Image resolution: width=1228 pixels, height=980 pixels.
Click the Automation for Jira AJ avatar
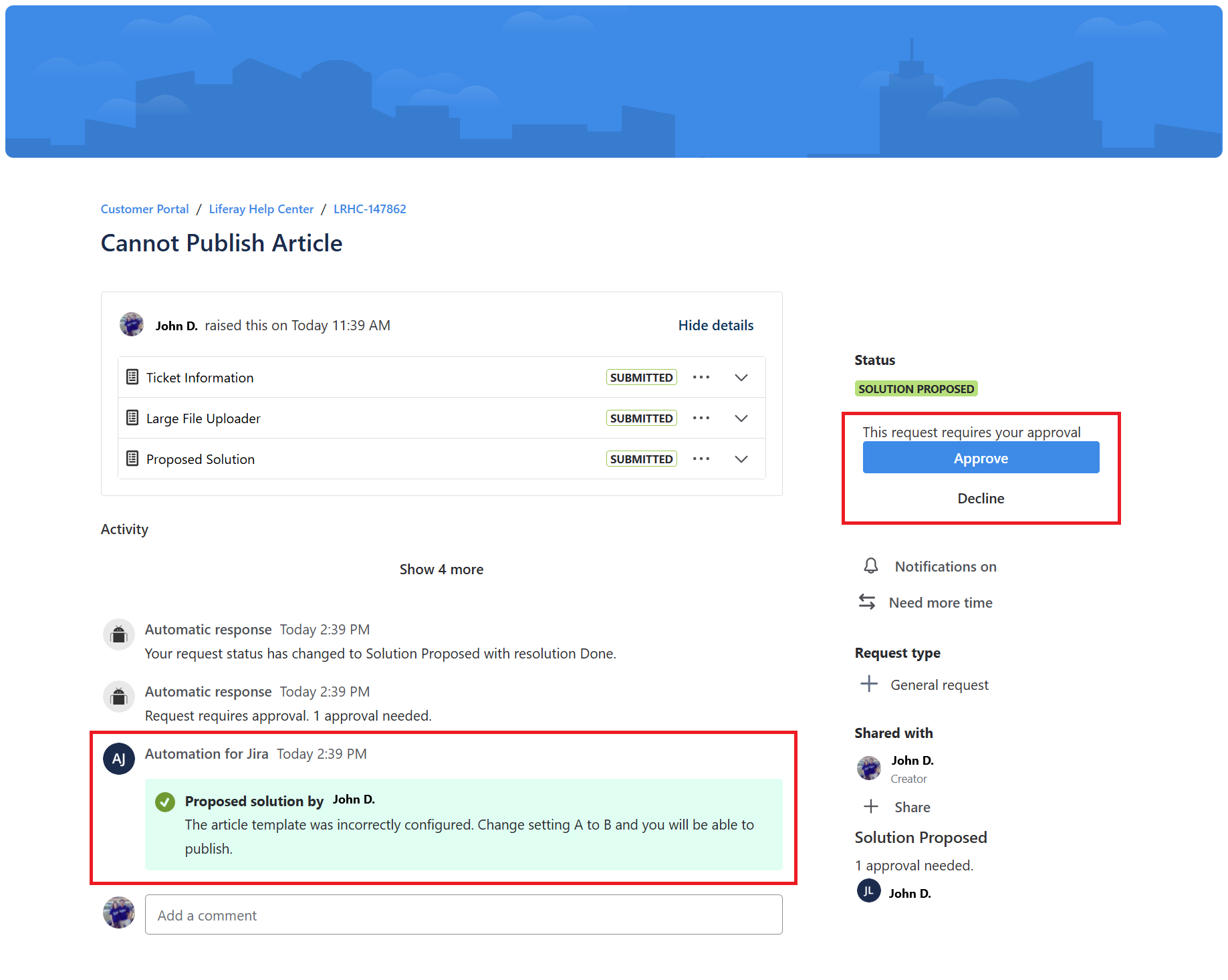coord(119,759)
